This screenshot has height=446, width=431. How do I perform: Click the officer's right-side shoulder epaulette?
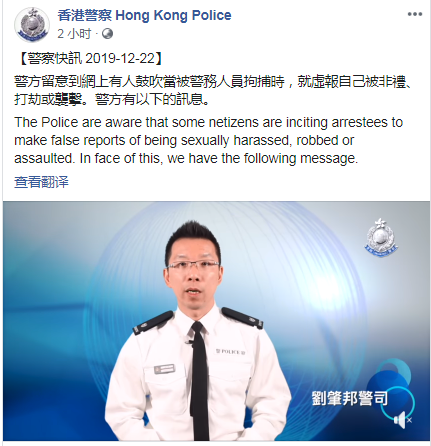pos(242,318)
